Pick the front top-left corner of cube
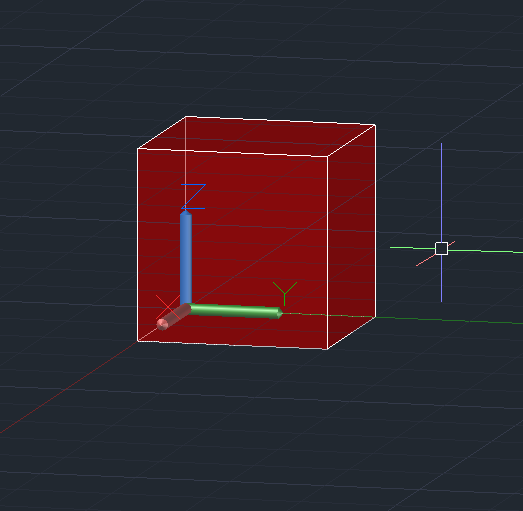Viewport: 523px width, 511px height. click(x=137, y=148)
